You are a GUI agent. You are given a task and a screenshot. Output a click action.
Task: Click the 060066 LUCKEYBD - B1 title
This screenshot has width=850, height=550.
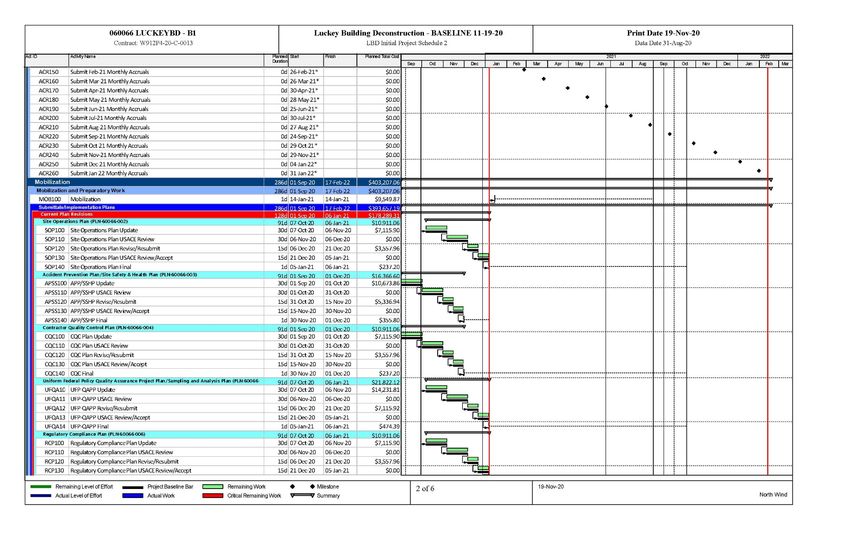(153, 33)
